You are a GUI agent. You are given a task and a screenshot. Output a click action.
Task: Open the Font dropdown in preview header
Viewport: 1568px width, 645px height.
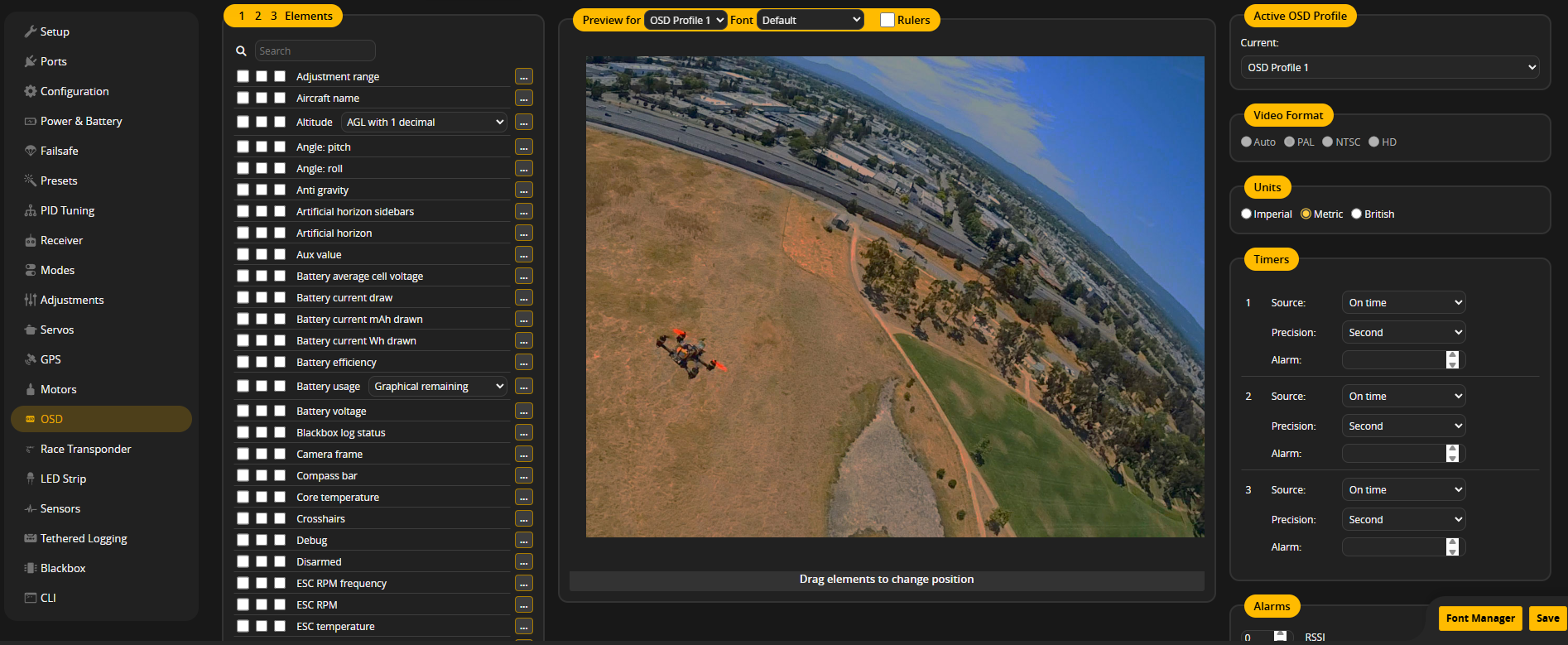pyautogui.click(x=810, y=20)
